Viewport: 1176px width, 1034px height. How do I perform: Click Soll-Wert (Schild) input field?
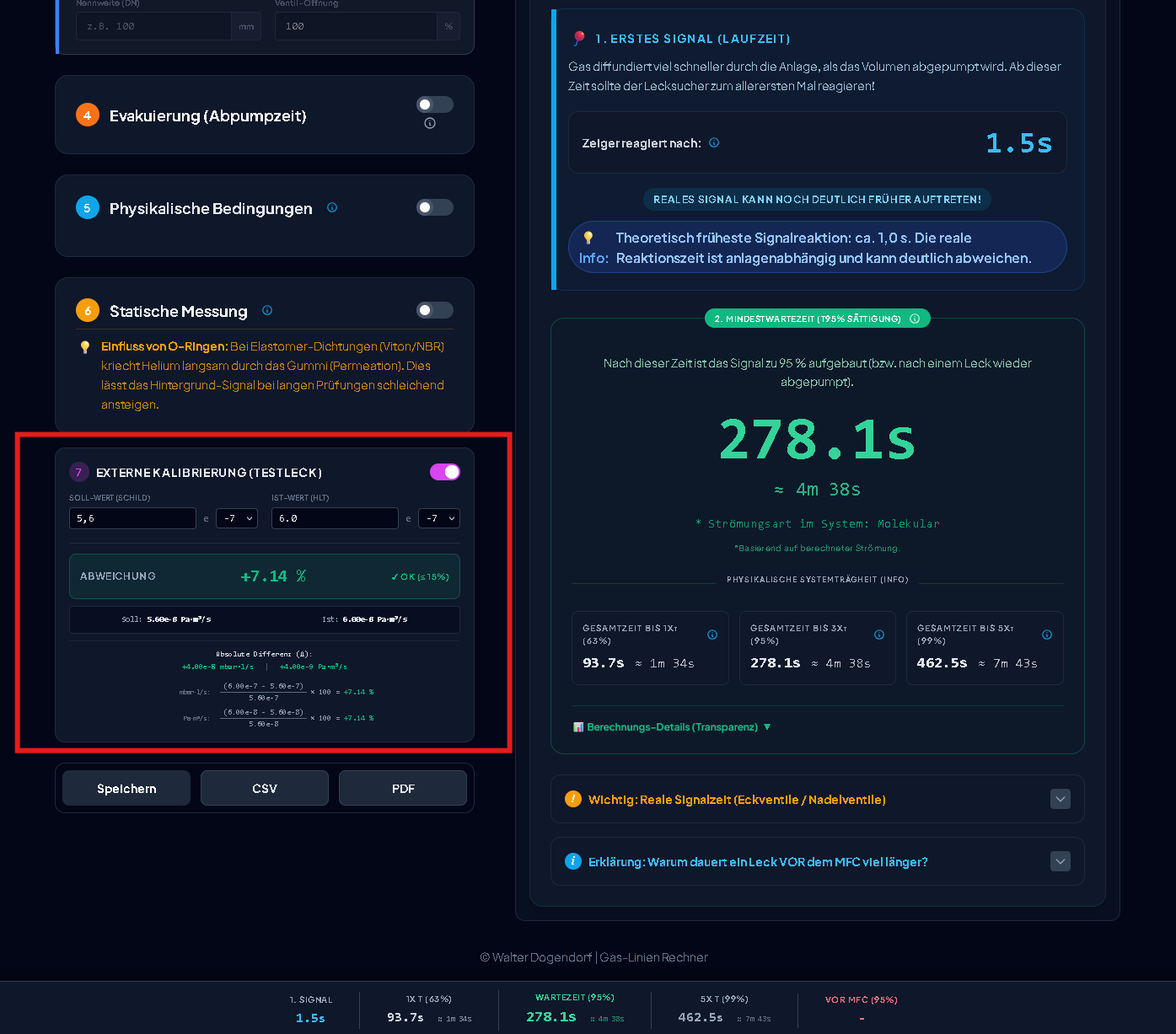132,518
